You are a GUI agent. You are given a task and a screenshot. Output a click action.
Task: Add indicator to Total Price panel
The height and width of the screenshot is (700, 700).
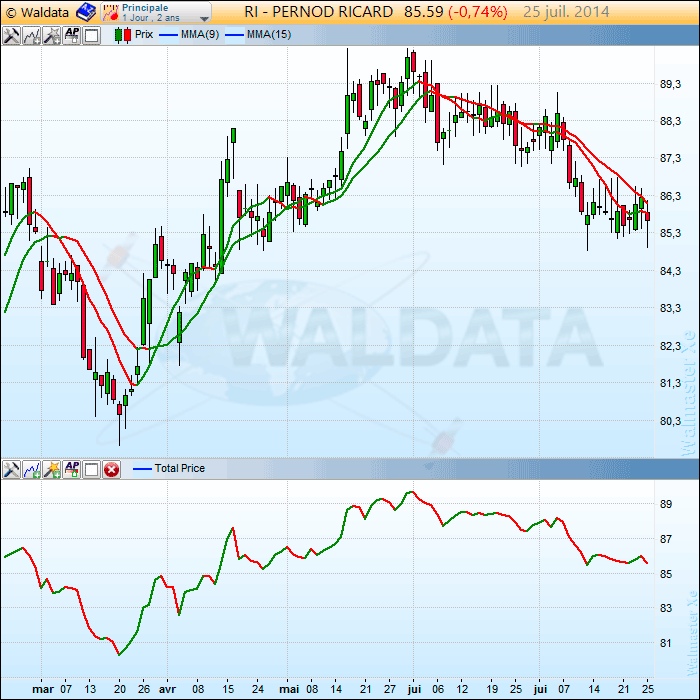tap(32, 469)
